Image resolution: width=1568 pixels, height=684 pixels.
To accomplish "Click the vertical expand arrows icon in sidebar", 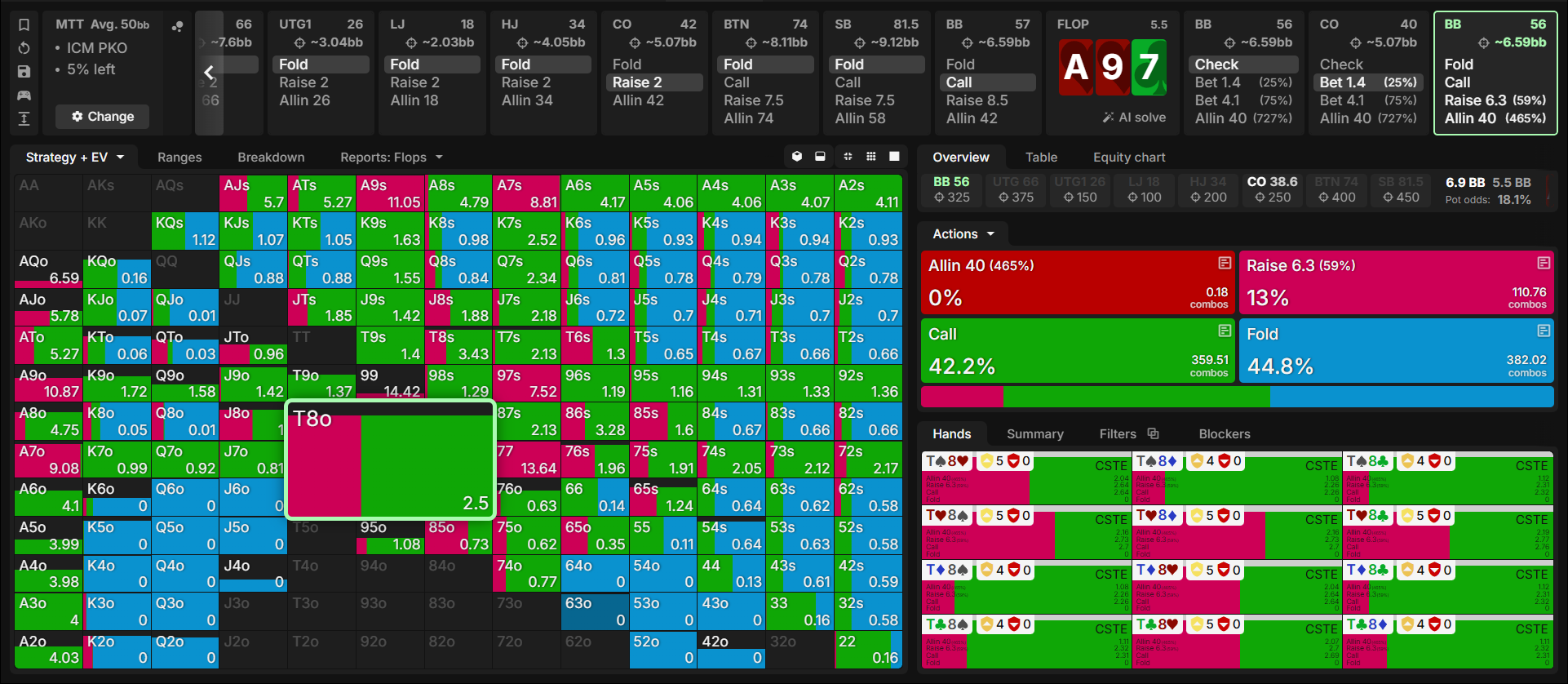I will 24,119.
